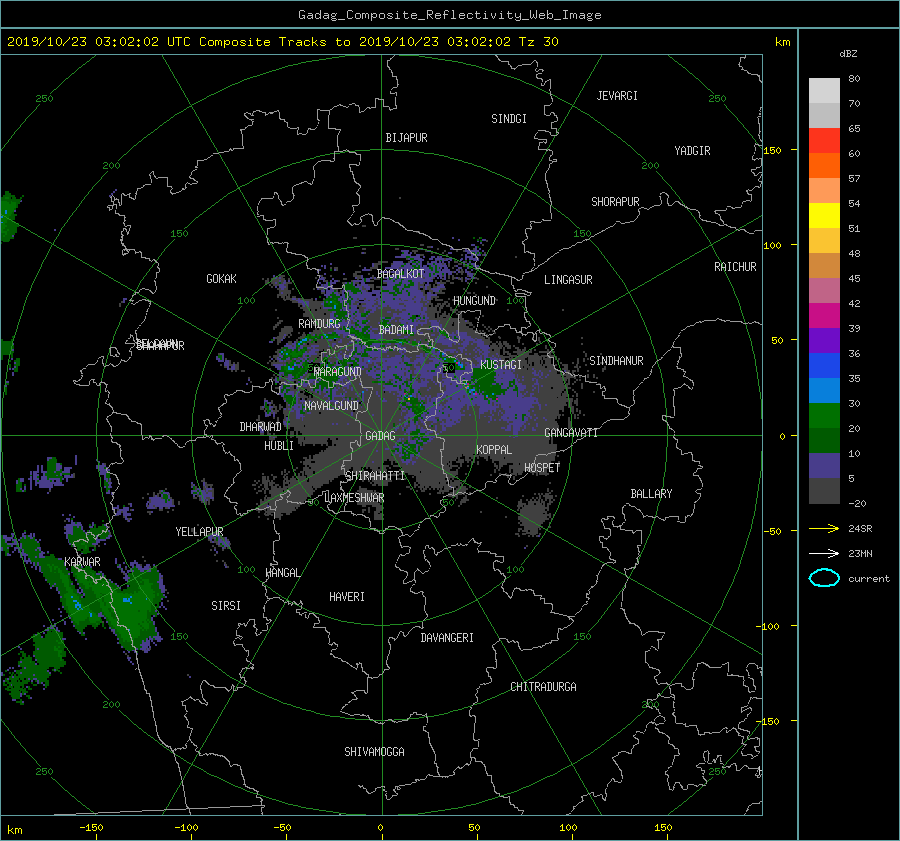
Task: Click the 'Gadag_Composite_Reflectivity_Web_Image' title text
Action: point(449,15)
